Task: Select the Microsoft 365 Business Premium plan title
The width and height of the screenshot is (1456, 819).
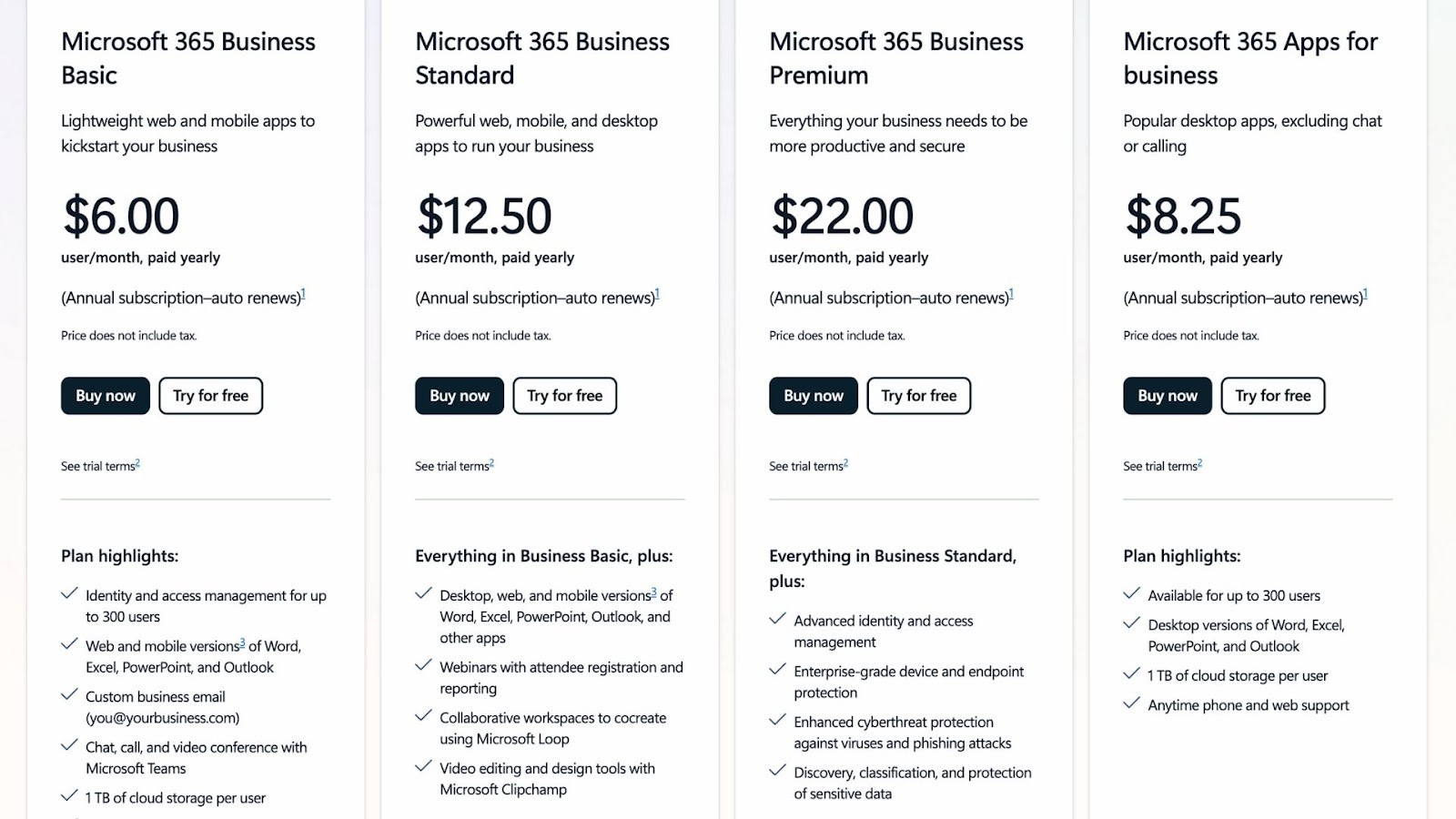Action: tap(895, 58)
